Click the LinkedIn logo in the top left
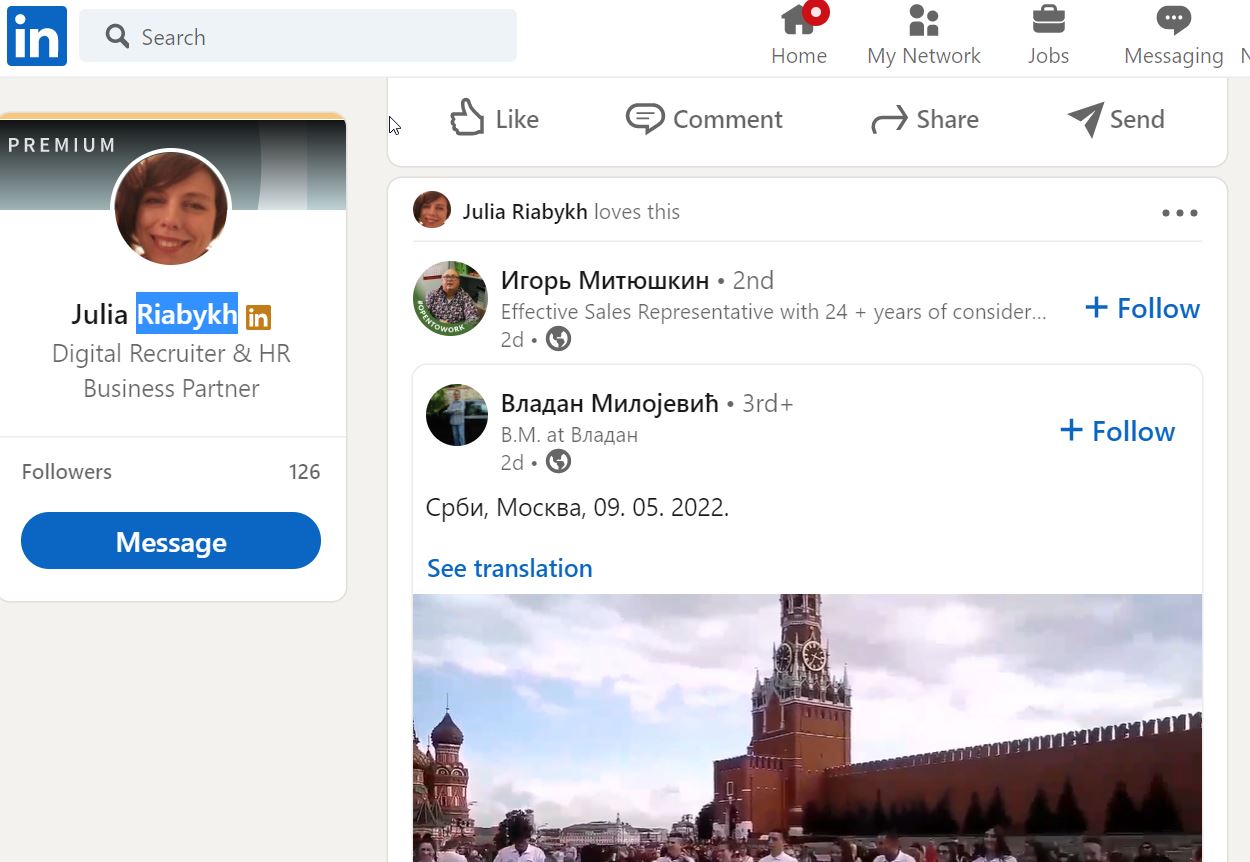The image size is (1250, 862). pos(36,36)
